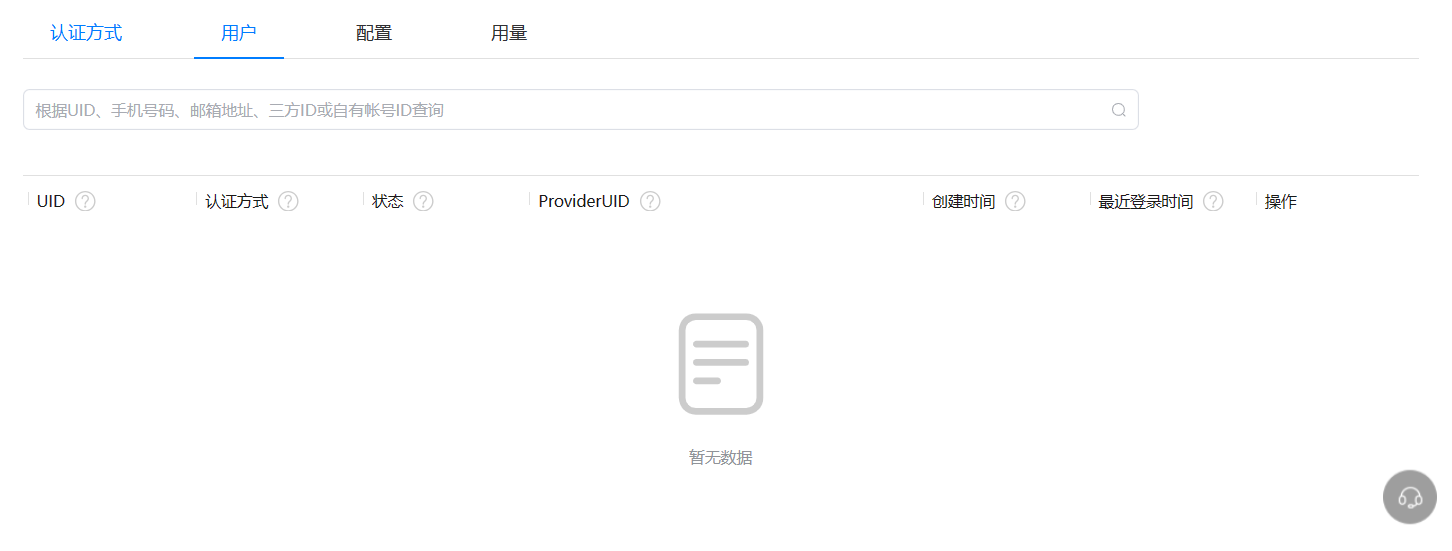View help icon for 创建时间 column

tap(1015, 201)
